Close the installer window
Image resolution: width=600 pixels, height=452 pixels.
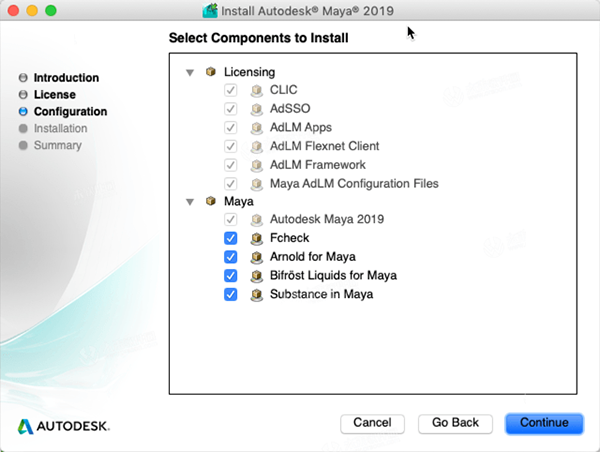(x=13, y=10)
